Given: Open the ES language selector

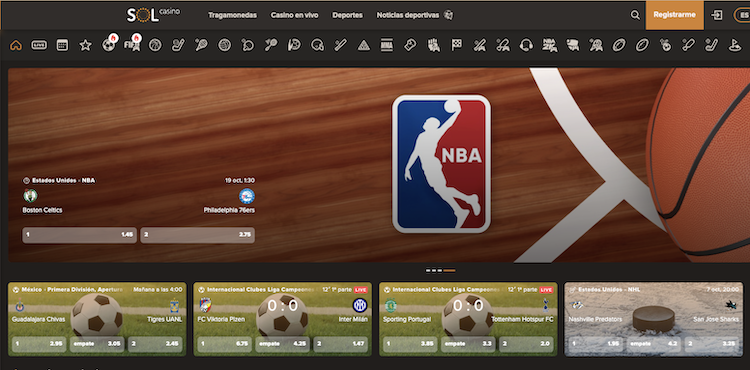Looking at the screenshot, I should 742,15.
